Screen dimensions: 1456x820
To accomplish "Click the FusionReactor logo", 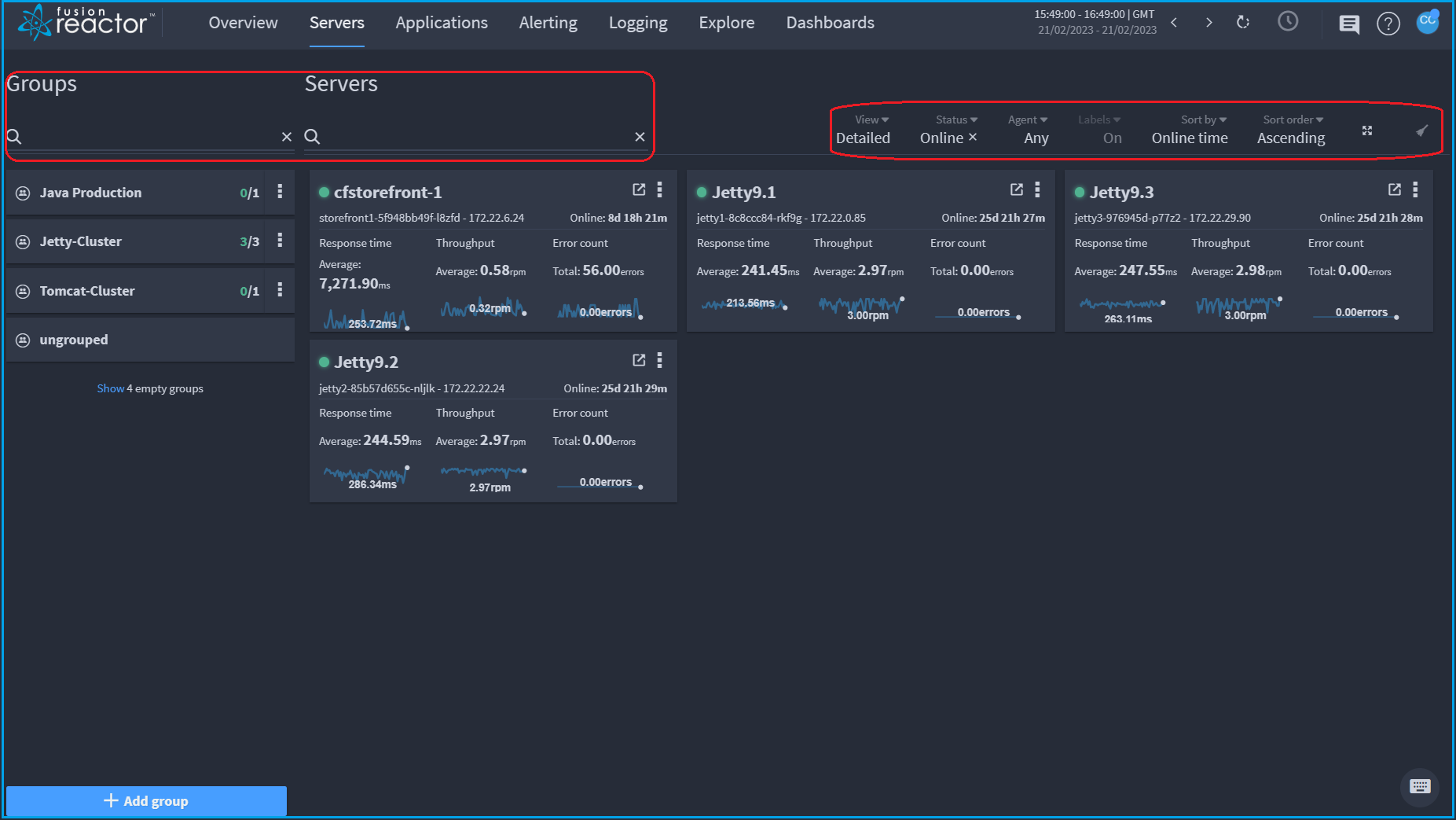I will point(86,22).
